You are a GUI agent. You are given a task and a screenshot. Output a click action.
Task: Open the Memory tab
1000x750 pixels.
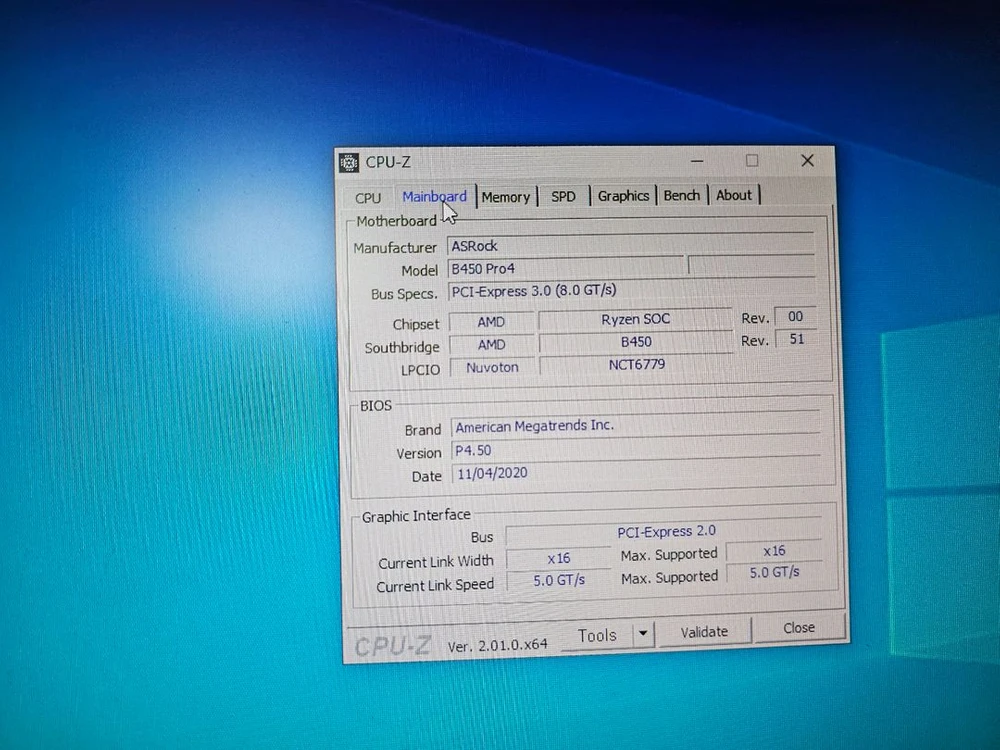(x=506, y=197)
